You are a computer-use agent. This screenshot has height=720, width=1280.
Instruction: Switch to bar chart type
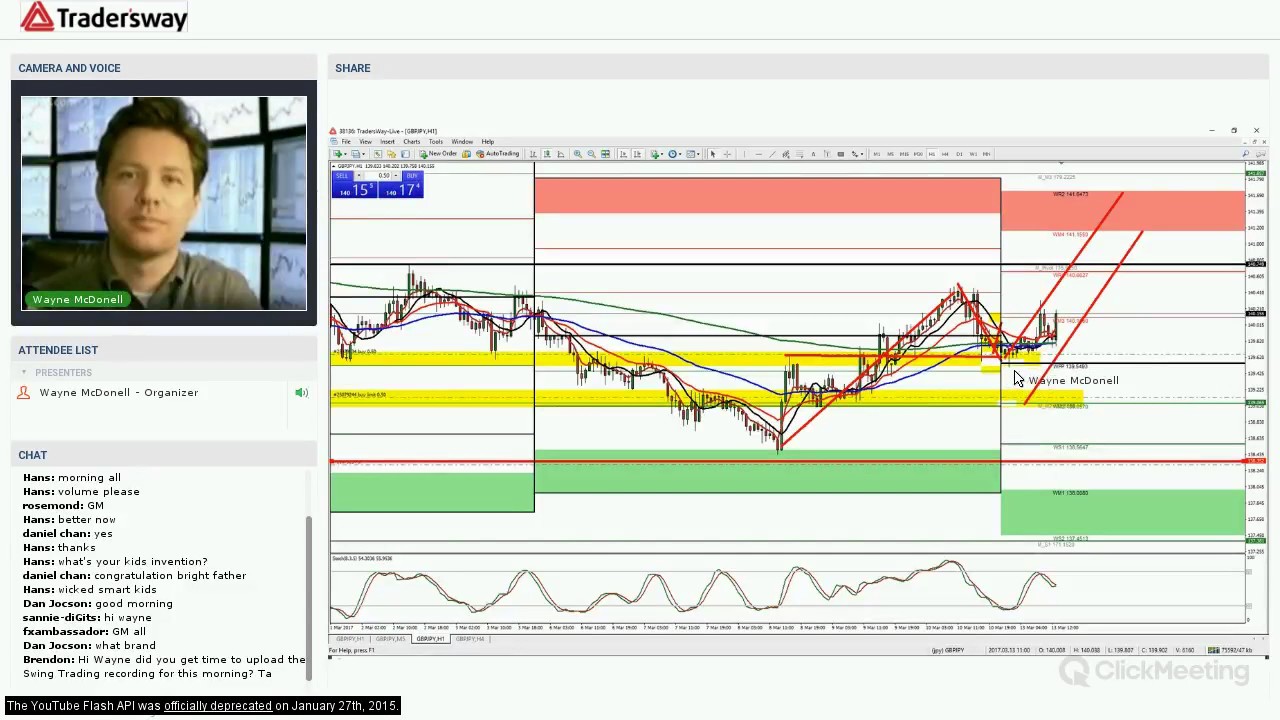click(x=533, y=153)
